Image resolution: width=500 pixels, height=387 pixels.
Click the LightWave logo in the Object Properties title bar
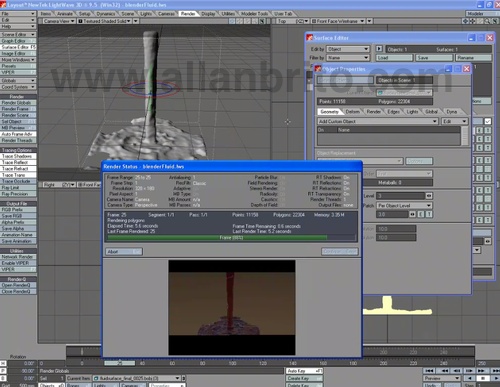[318, 69]
